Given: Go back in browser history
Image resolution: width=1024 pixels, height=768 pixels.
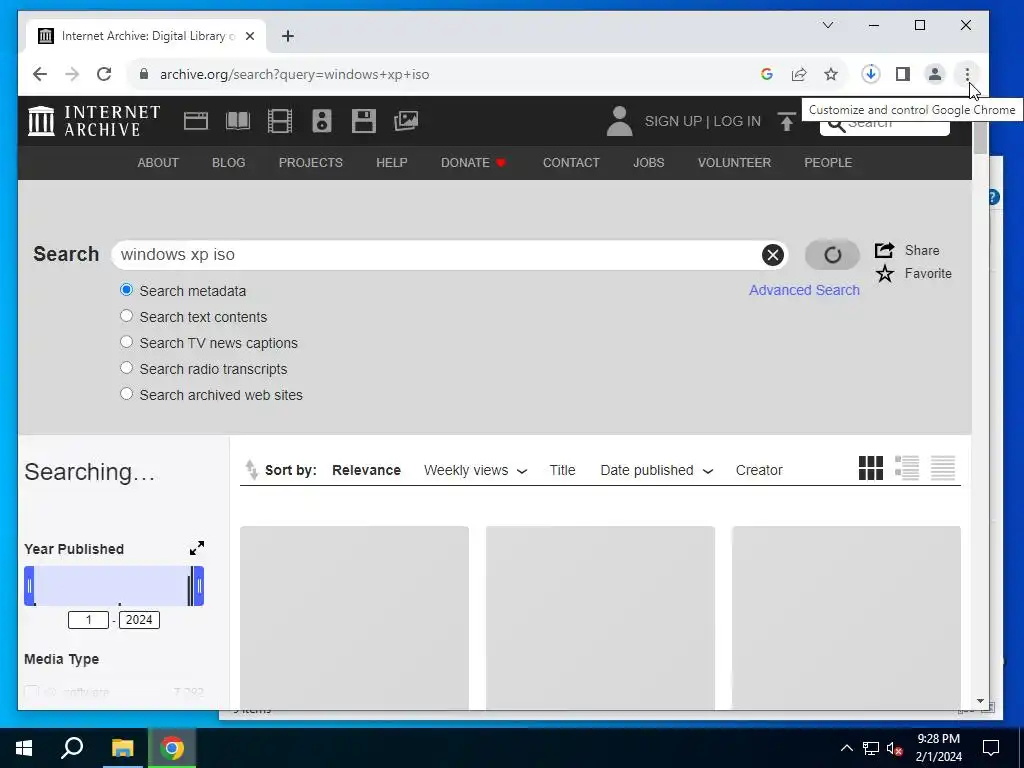Looking at the screenshot, I should [40, 74].
